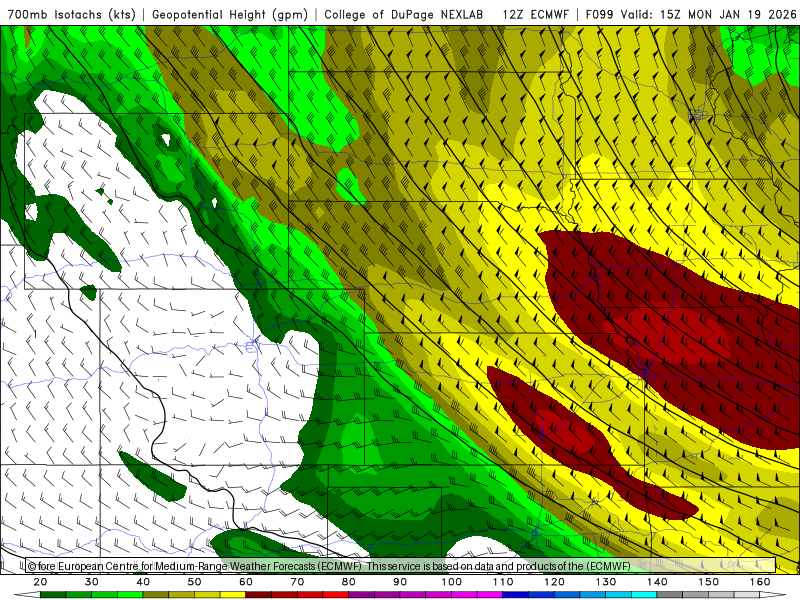800x600 pixels.
Task: Click the '100' colorbar label
Action: tap(452, 582)
